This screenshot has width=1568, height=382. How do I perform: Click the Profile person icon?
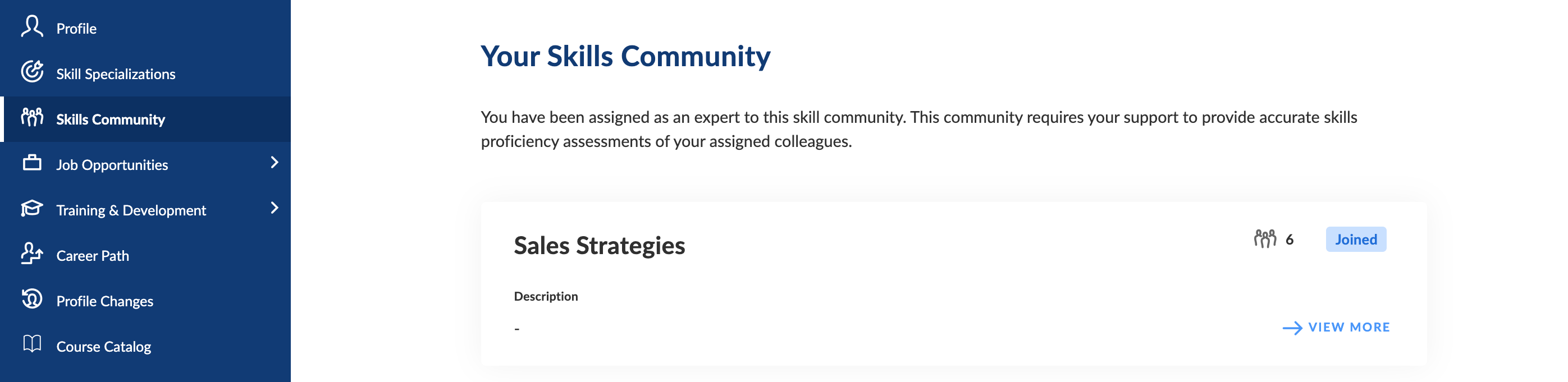click(x=31, y=27)
